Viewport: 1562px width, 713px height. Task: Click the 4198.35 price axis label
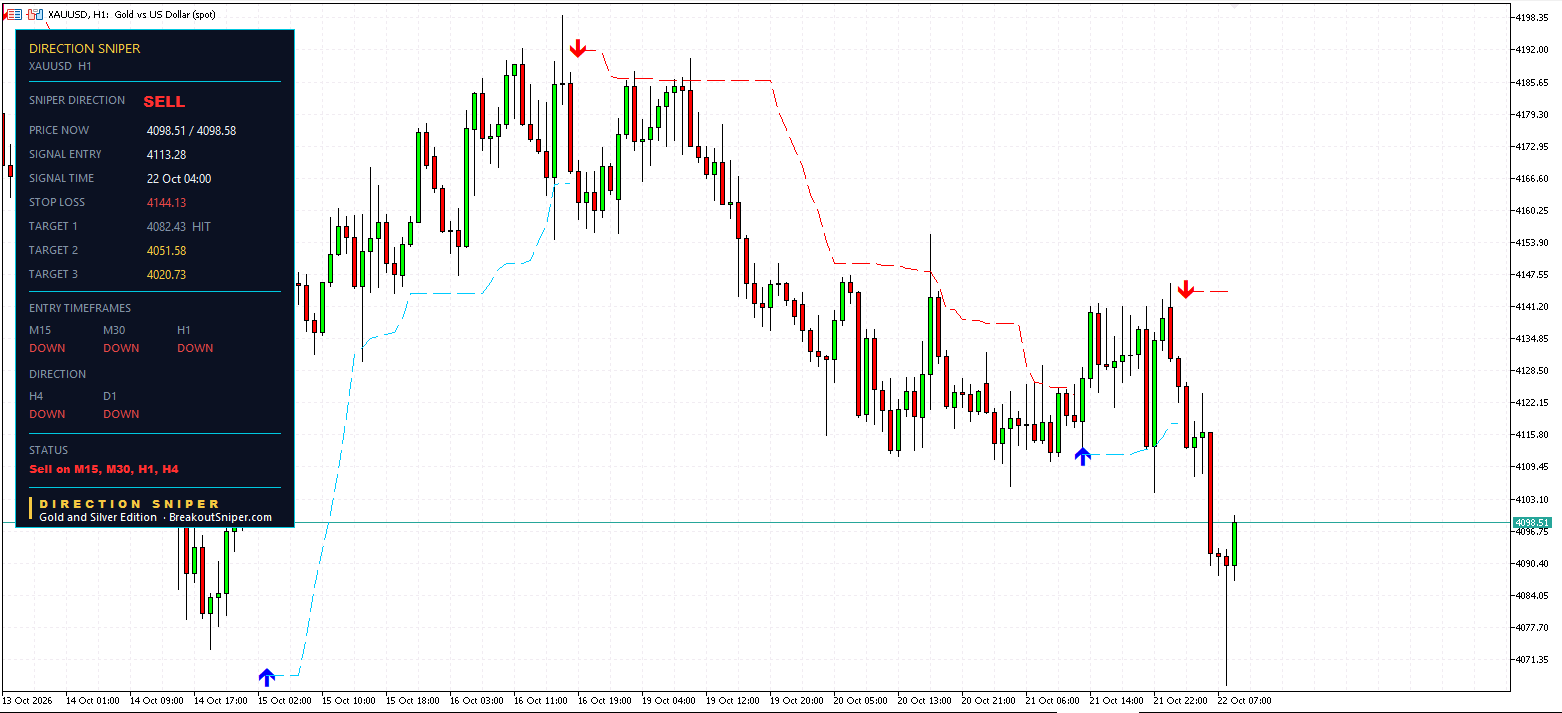click(x=1532, y=17)
